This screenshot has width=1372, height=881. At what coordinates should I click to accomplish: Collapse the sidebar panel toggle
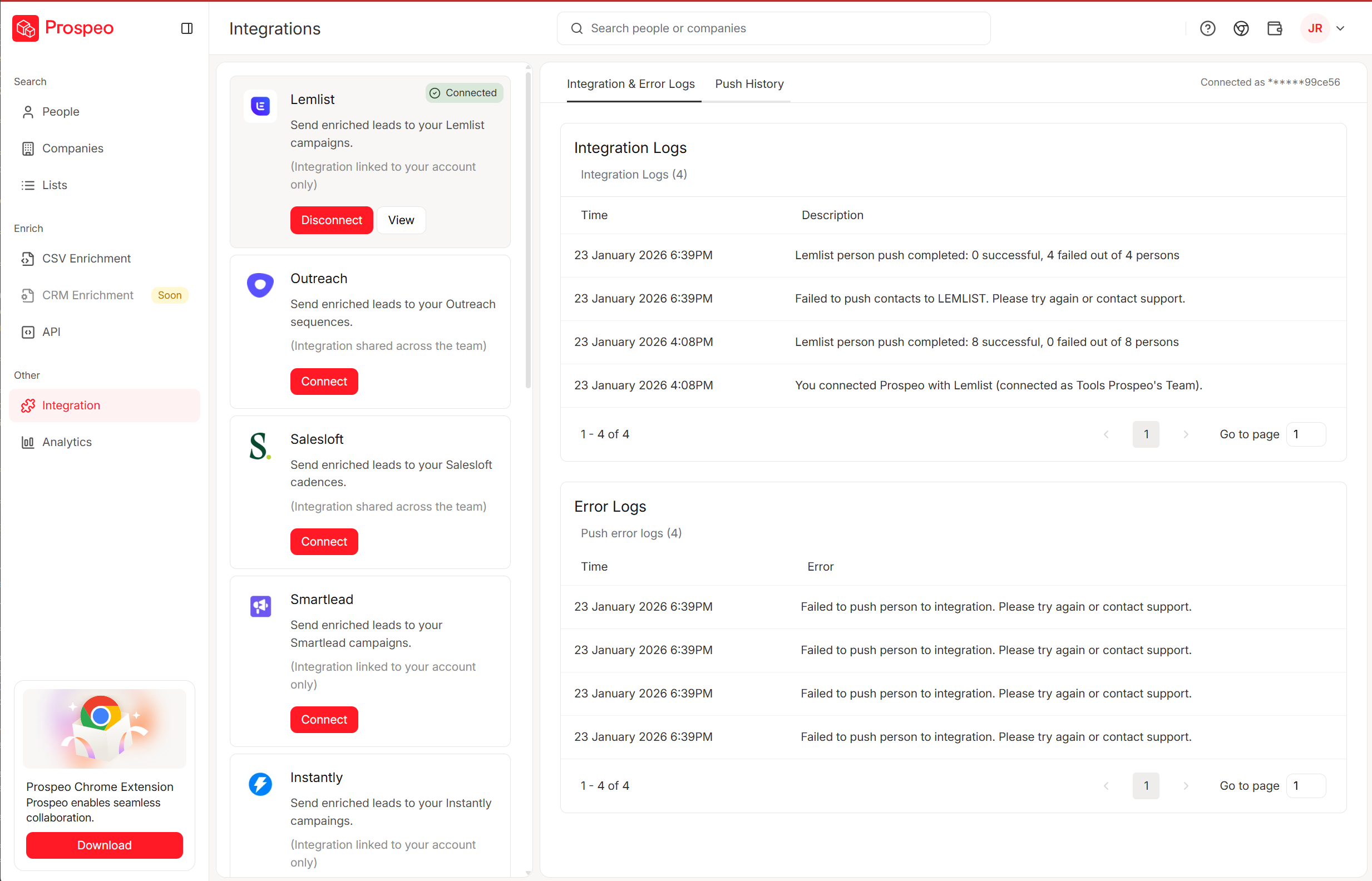click(186, 28)
